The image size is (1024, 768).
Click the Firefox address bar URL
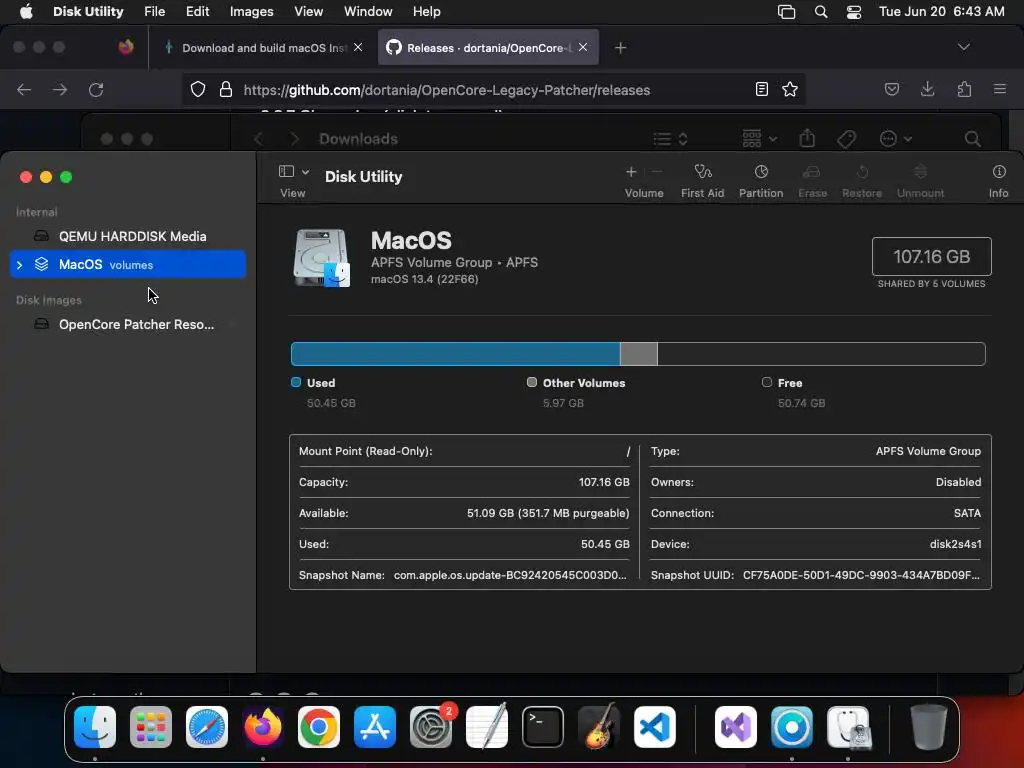pyautogui.click(x=447, y=89)
